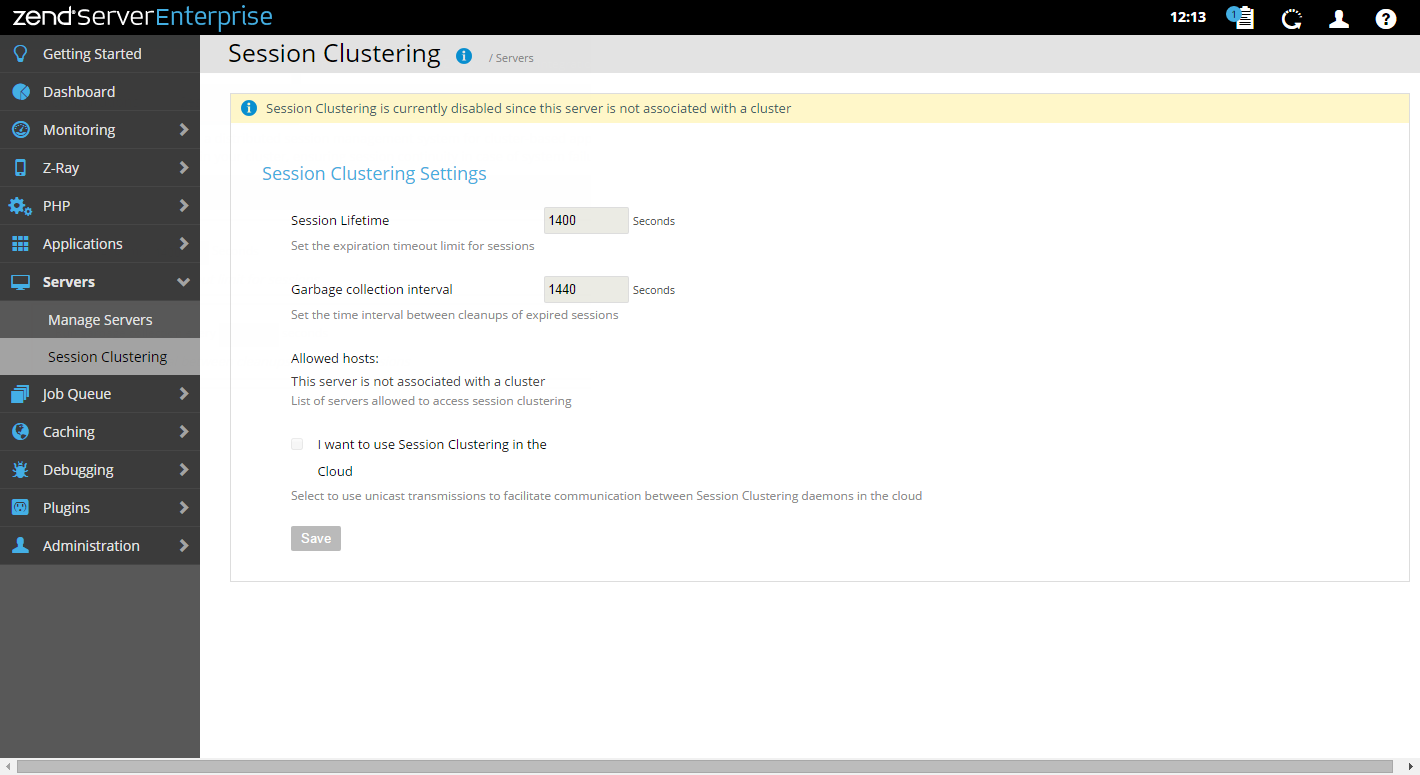The height and width of the screenshot is (775, 1420).
Task: Click the restart server icon
Action: pyautogui.click(x=1292, y=18)
